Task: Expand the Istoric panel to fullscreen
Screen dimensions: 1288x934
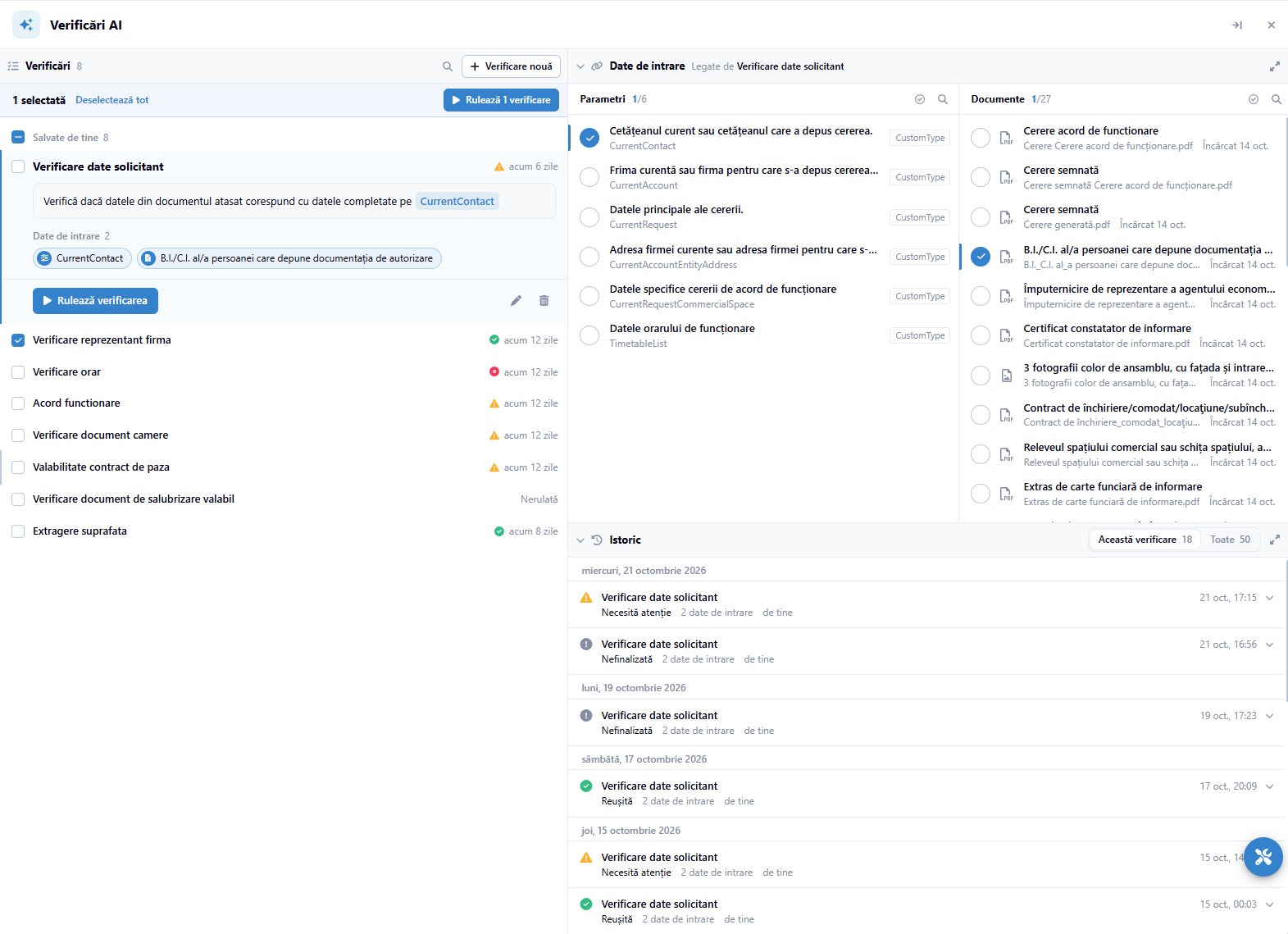Action: click(1275, 540)
